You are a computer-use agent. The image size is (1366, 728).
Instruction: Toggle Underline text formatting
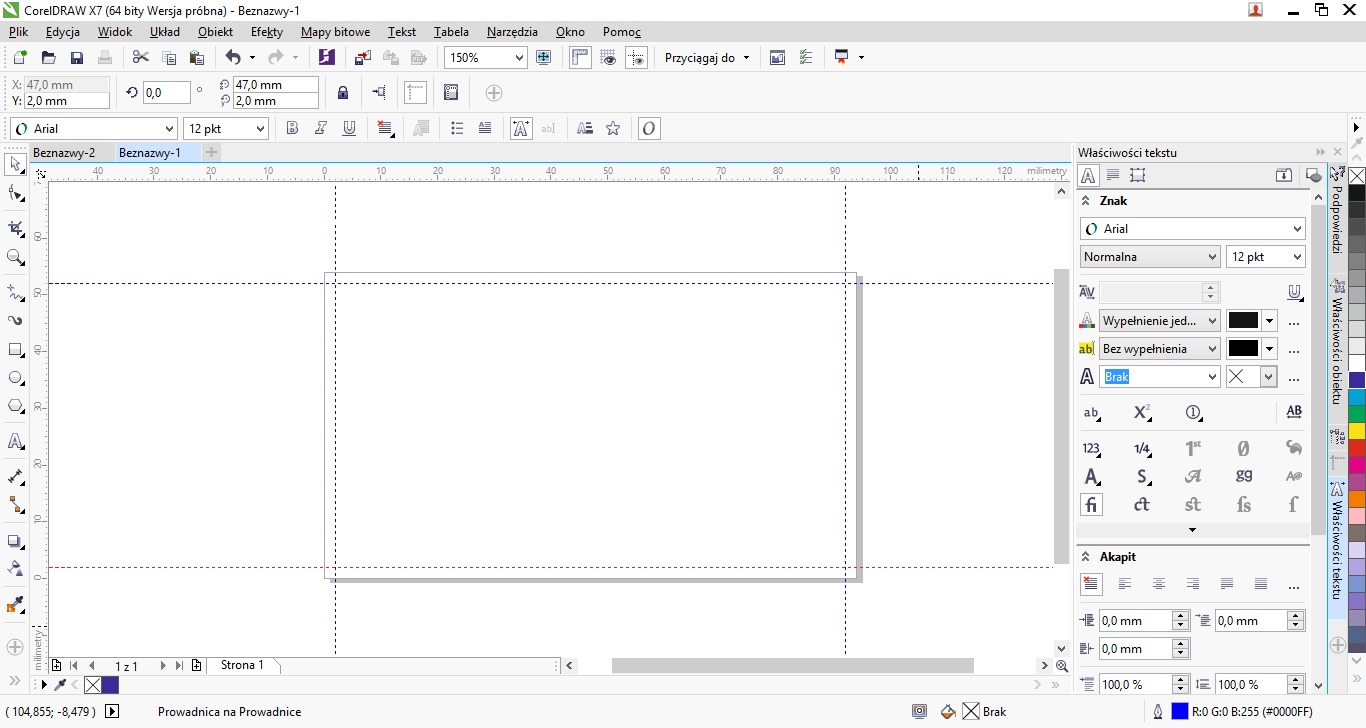[x=349, y=128]
